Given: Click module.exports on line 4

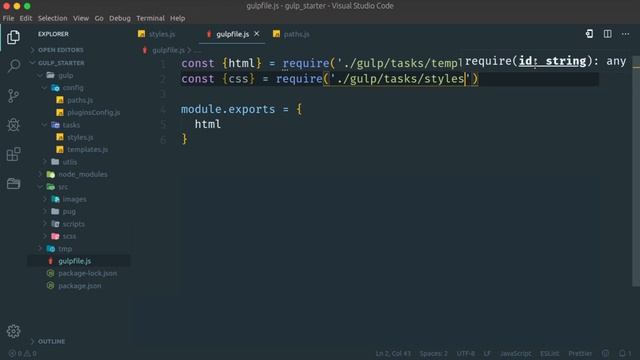Looking at the screenshot, I should [228, 109].
